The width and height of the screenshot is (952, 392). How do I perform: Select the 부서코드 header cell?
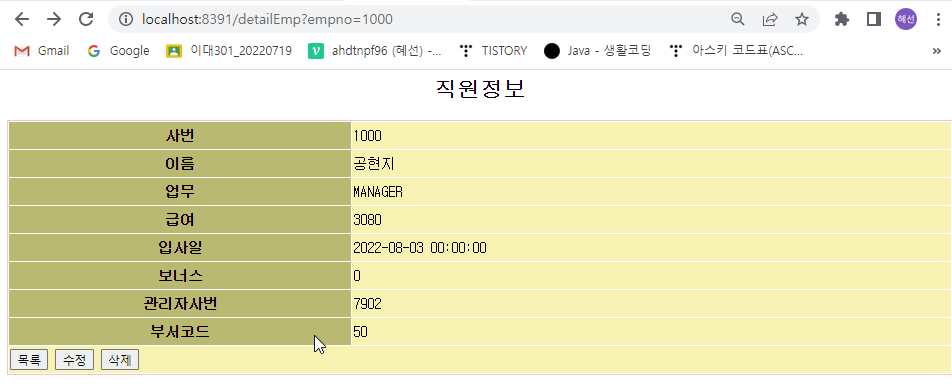pos(180,331)
